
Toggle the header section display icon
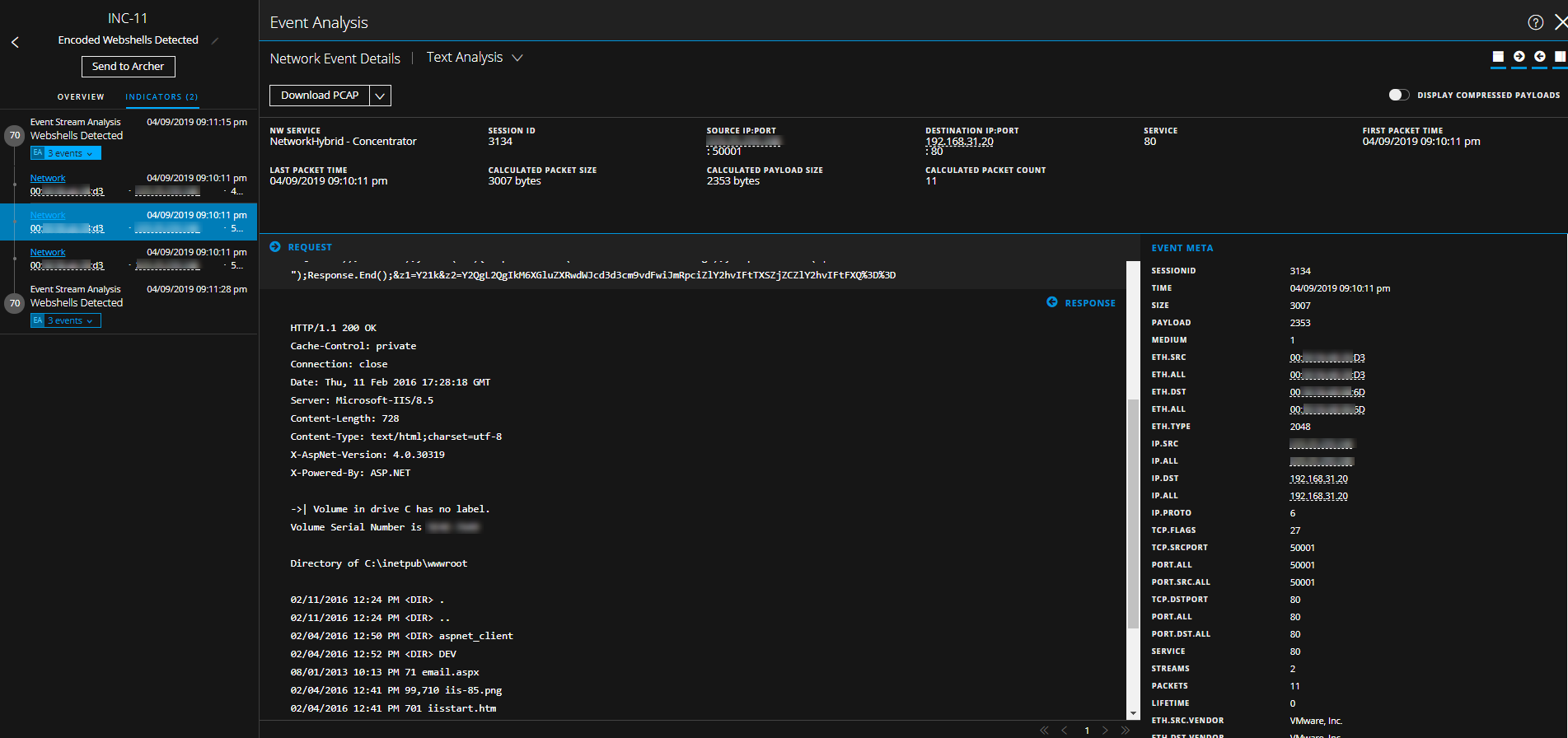(1498, 57)
